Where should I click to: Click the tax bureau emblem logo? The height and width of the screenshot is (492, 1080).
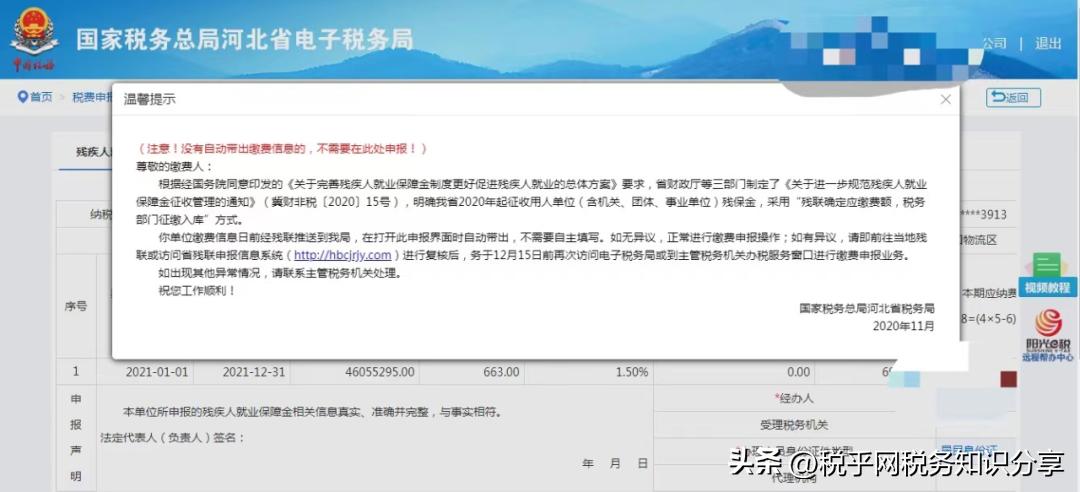click(33, 39)
